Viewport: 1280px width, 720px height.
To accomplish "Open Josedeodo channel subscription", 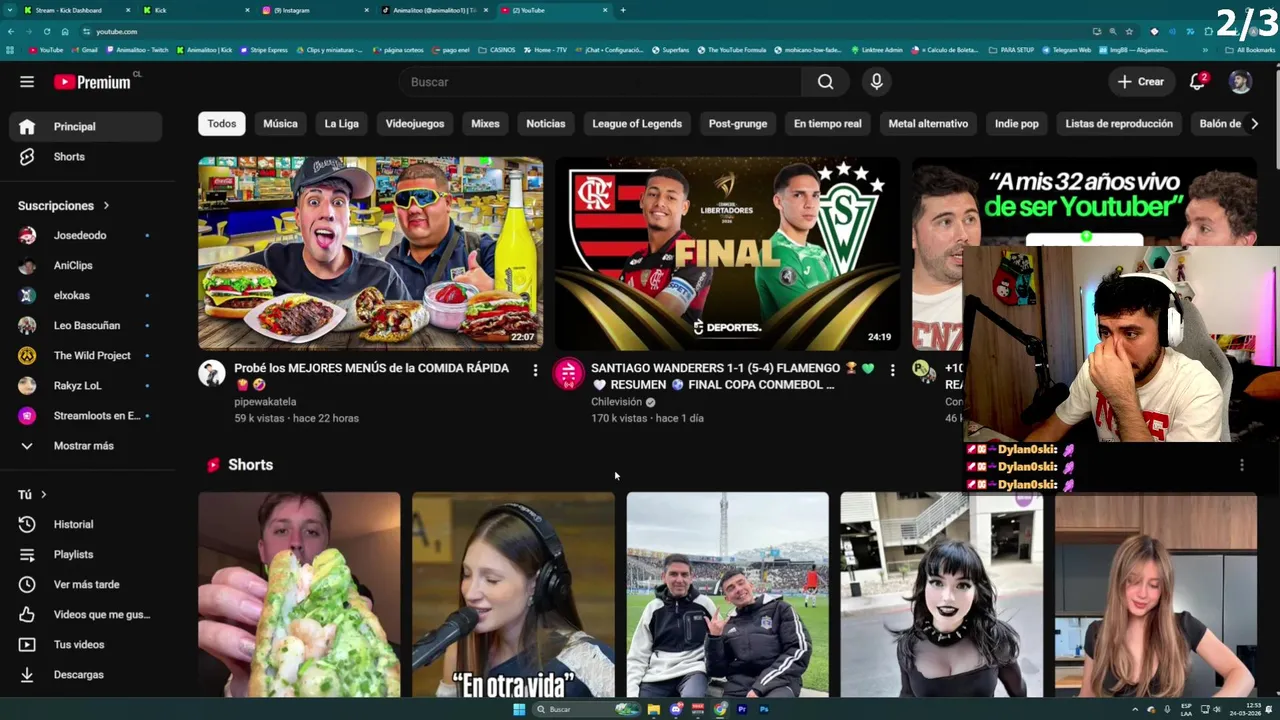I will pos(86,236).
